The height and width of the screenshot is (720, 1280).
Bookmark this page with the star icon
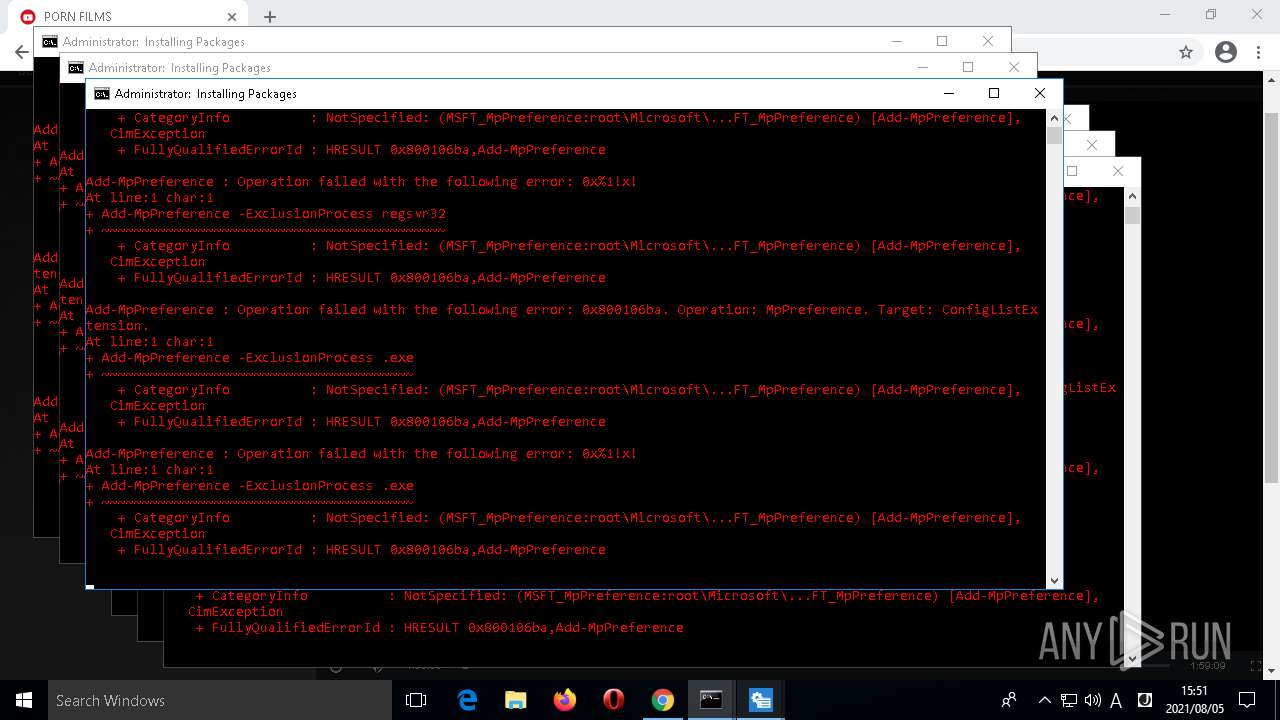(1186, 52)
